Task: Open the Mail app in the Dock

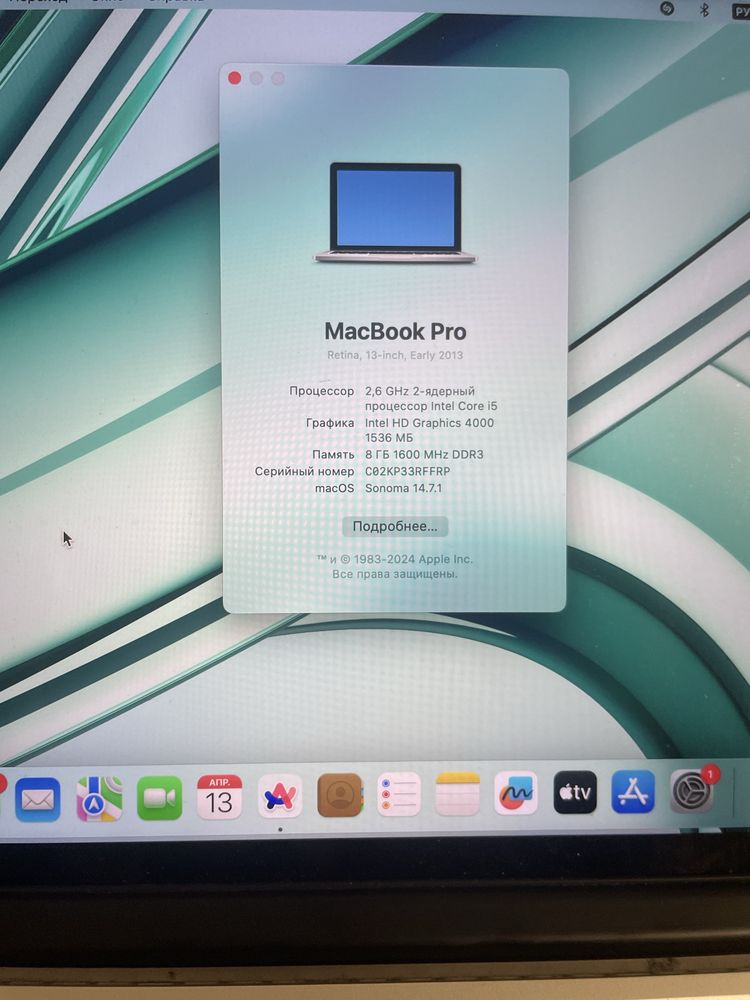Action: [38, 799]
